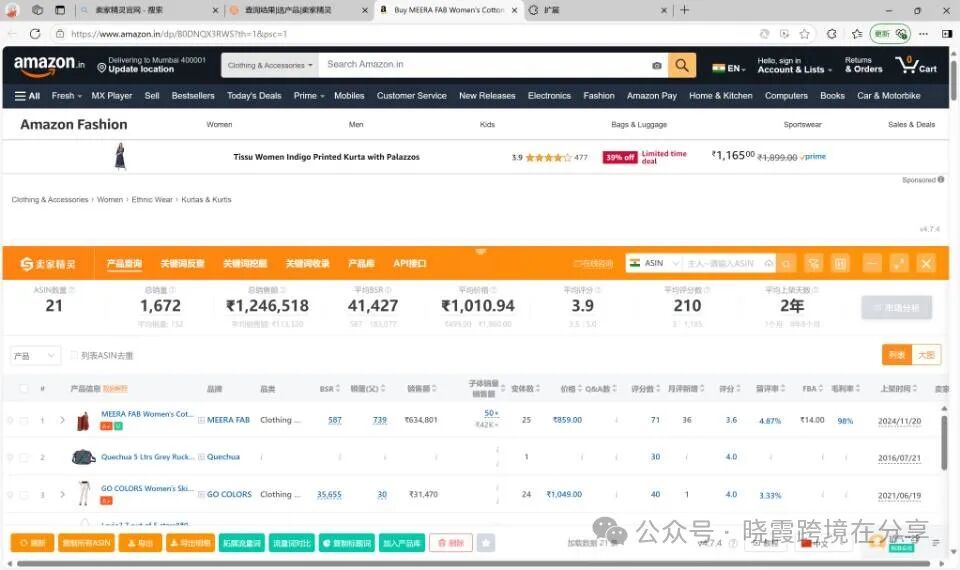Open browser extensions puzzle icon
Viewport: 960px width, 570px height.
coord(831,34)
